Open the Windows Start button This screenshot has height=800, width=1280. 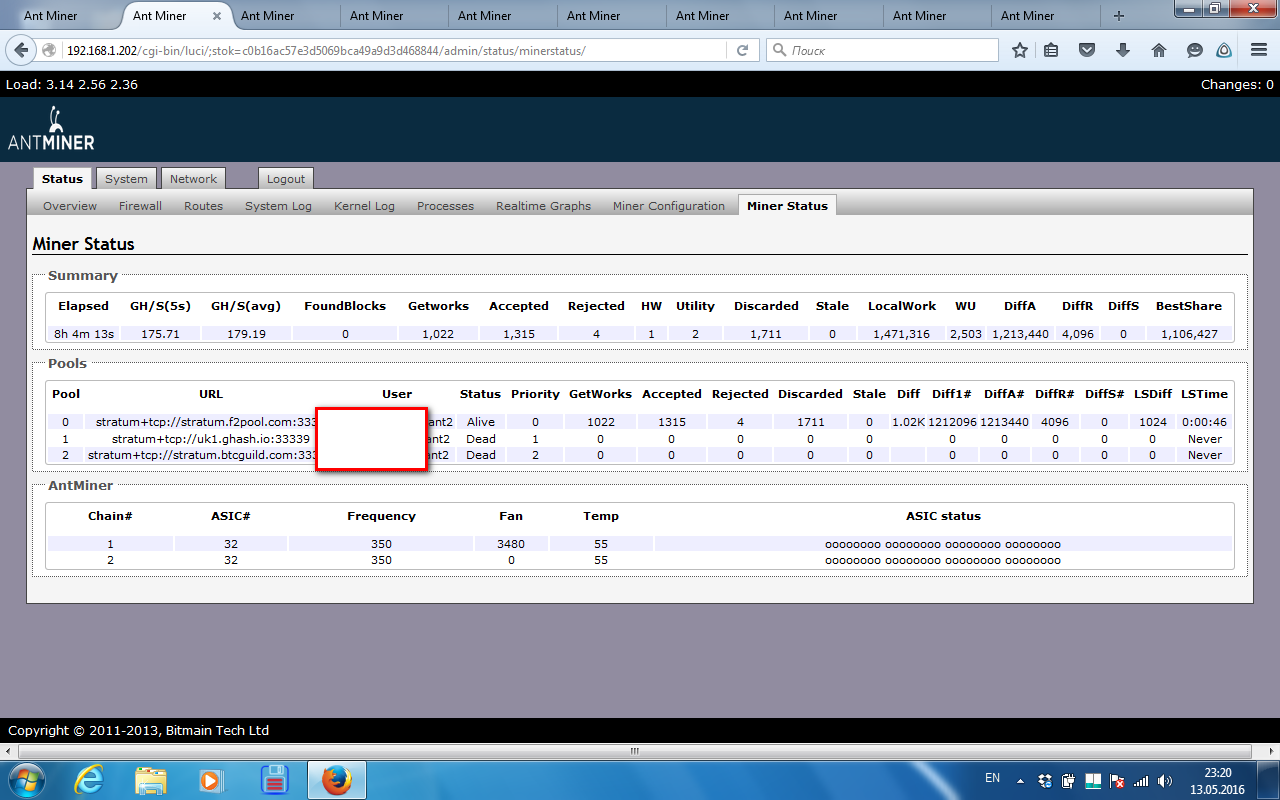(26, 780)
